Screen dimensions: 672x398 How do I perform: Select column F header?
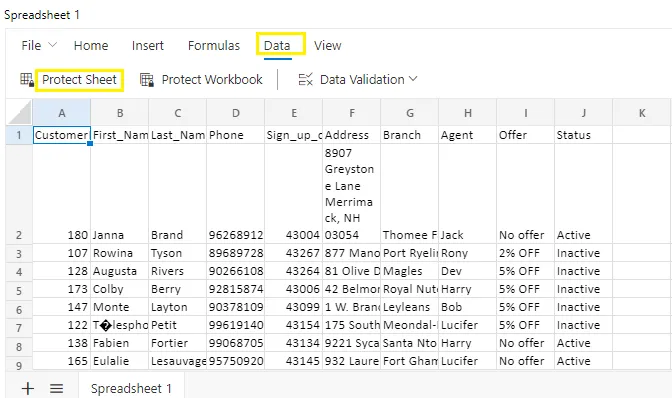click(x=351, y=113)
